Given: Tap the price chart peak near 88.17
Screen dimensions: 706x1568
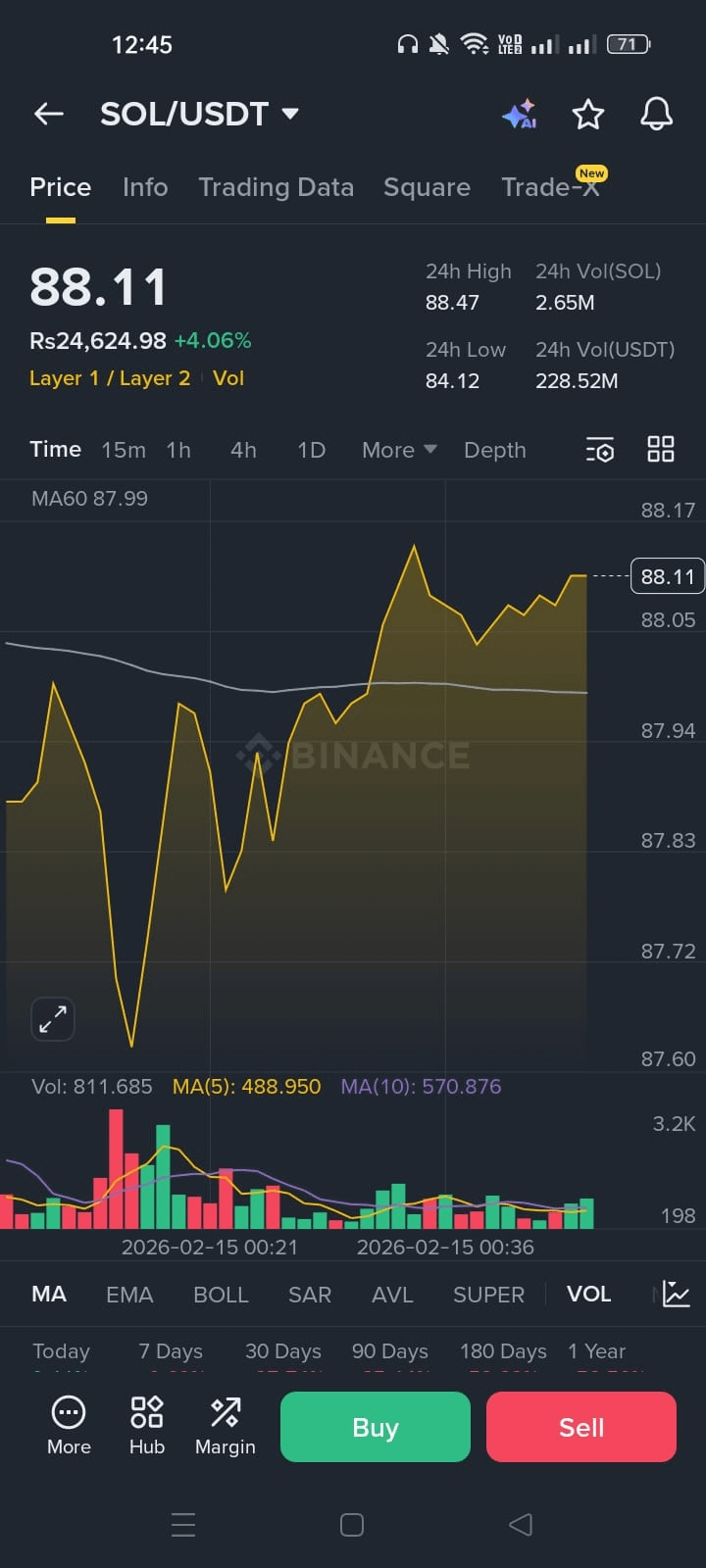Looking at the screenshot, I should click(414, 549).
